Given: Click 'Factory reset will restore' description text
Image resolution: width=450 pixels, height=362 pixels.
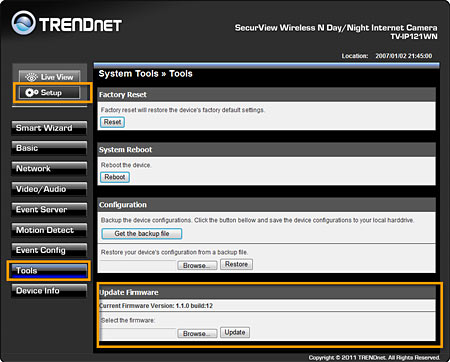Looking at the screenshot, I should pyautogui.click(x=183, y=110).
